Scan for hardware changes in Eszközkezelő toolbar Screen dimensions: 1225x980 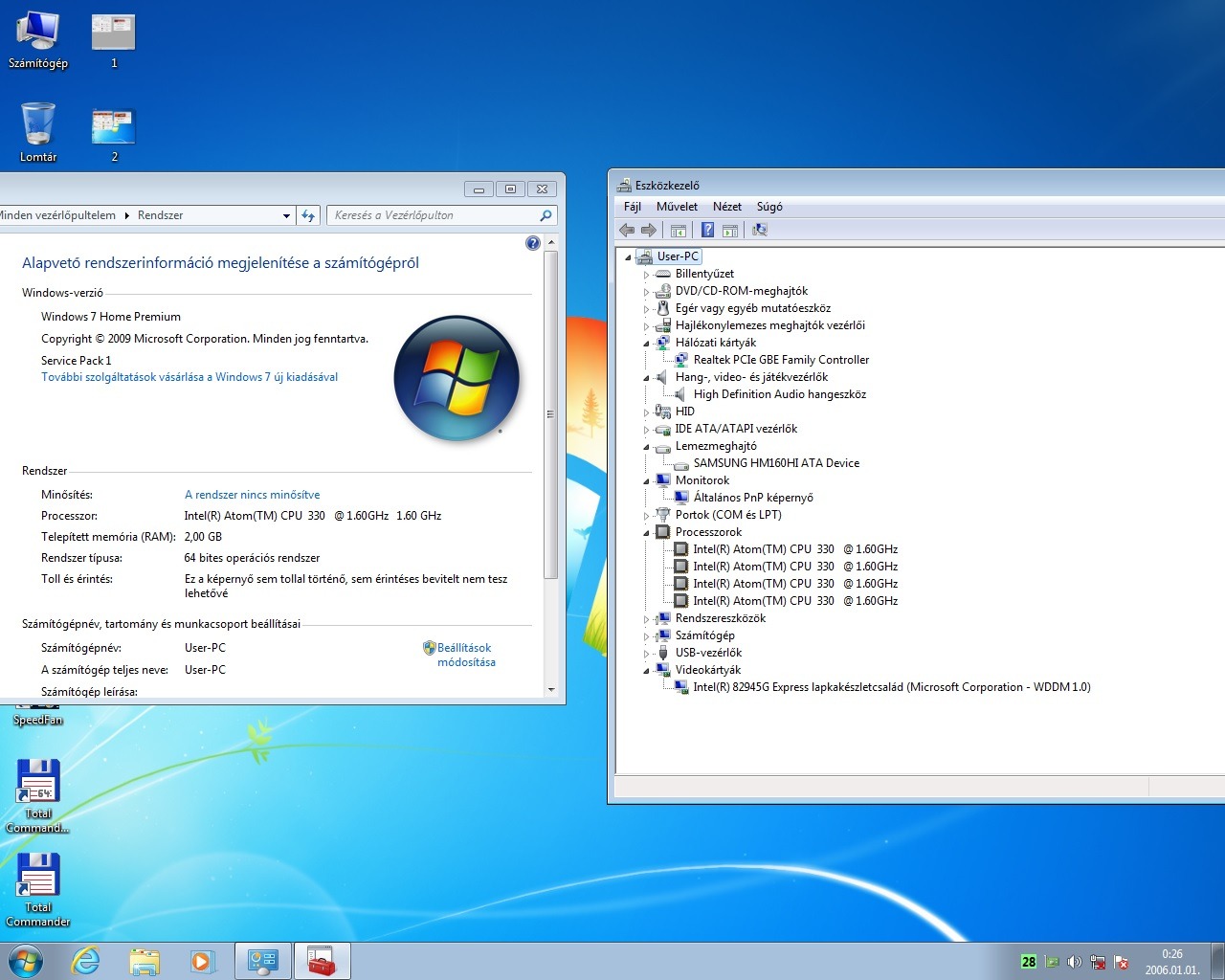tap(760, 230)
